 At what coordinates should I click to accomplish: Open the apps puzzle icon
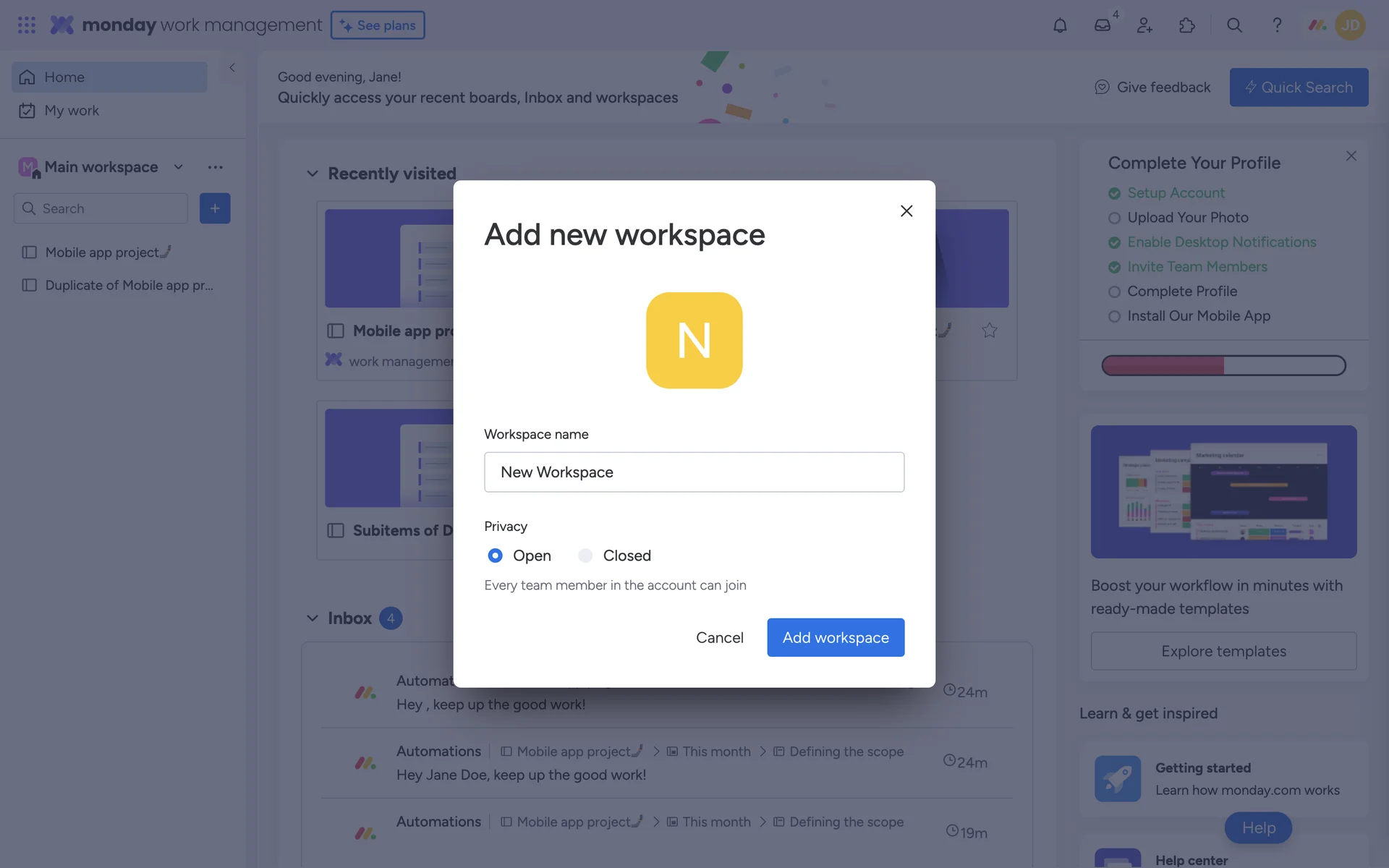(x=1187, y=25)
